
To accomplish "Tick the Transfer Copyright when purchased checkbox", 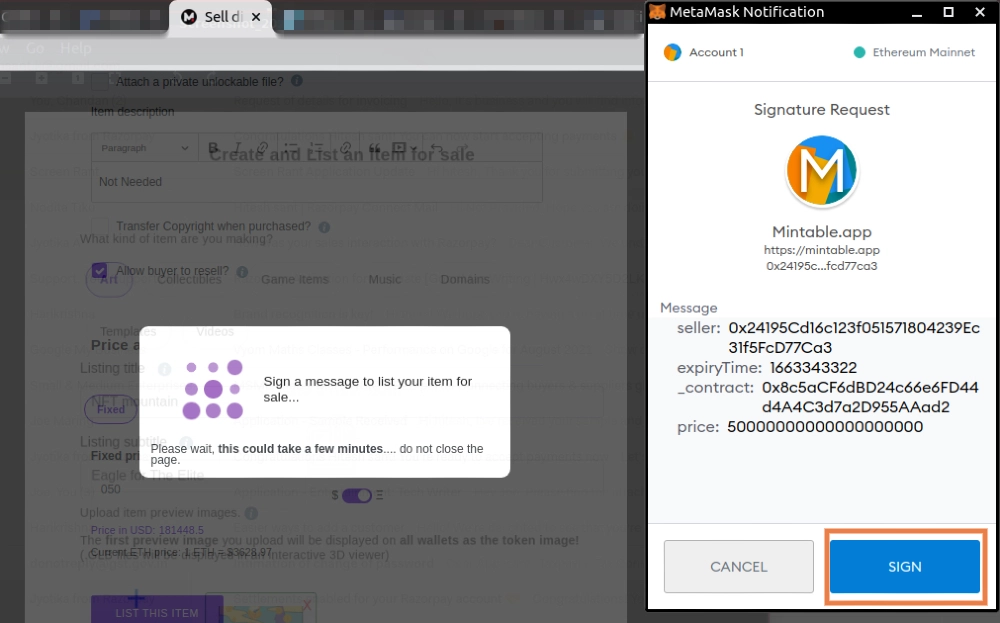I will [x=99, y=226].
